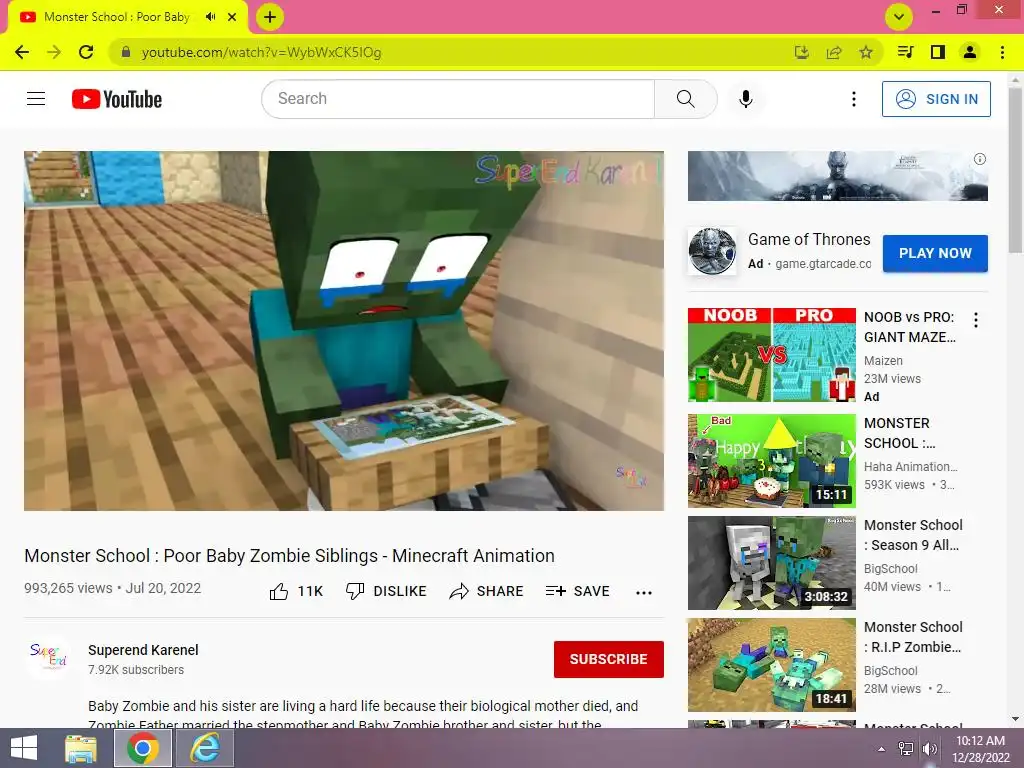Close the Monster School tab
The width and height of the screenshot is (1024, 768).
coord(232,17)
